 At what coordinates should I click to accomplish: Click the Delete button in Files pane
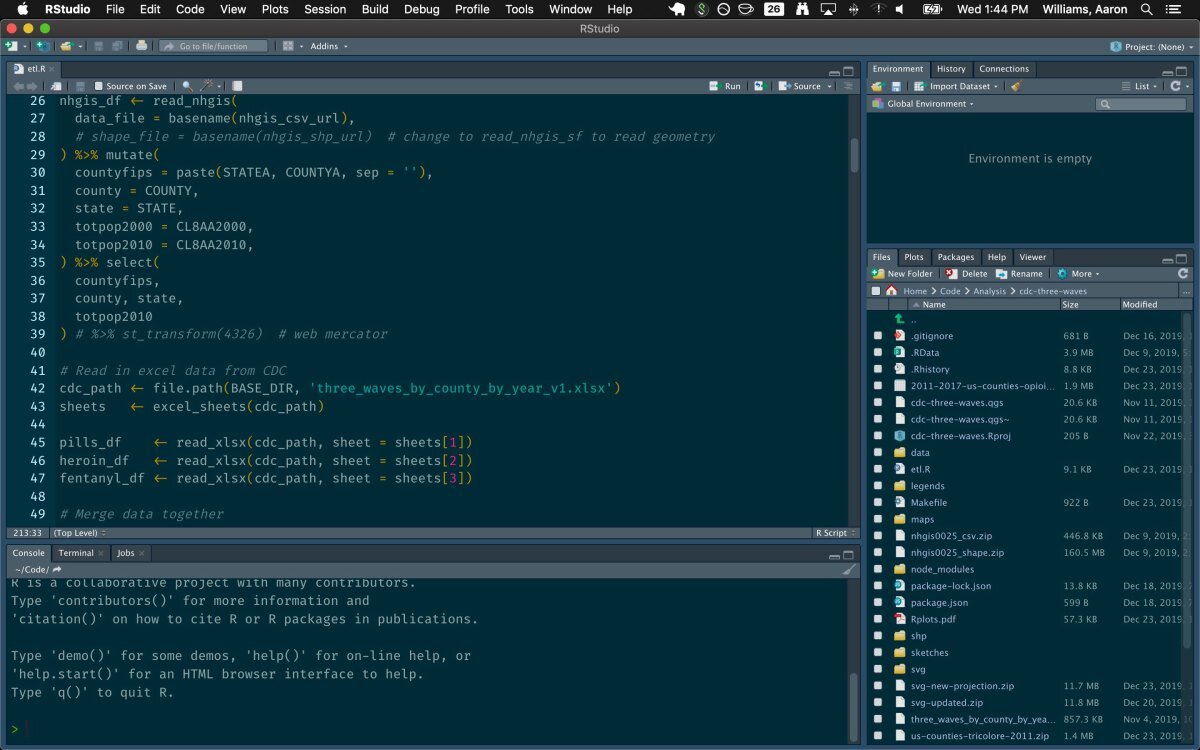click(967, 273)
